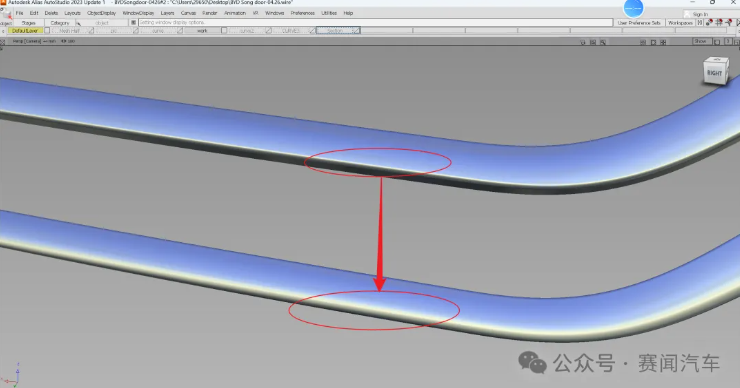Open the Preferences menu

click(303, 13)
